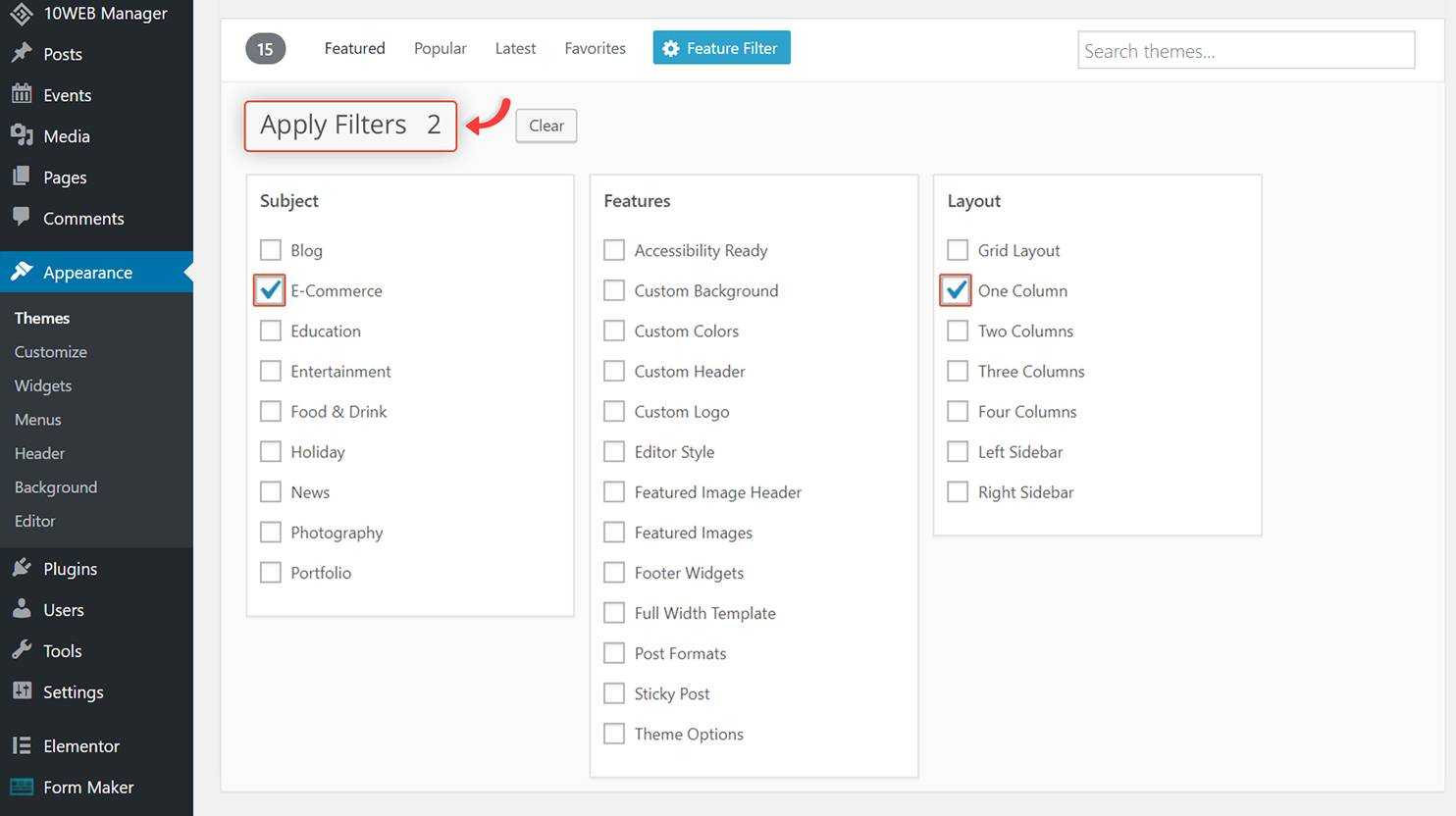Check the Left Sidebar box
The image size is (1456, 816).
pyautogui.click(x=958, y=451)
